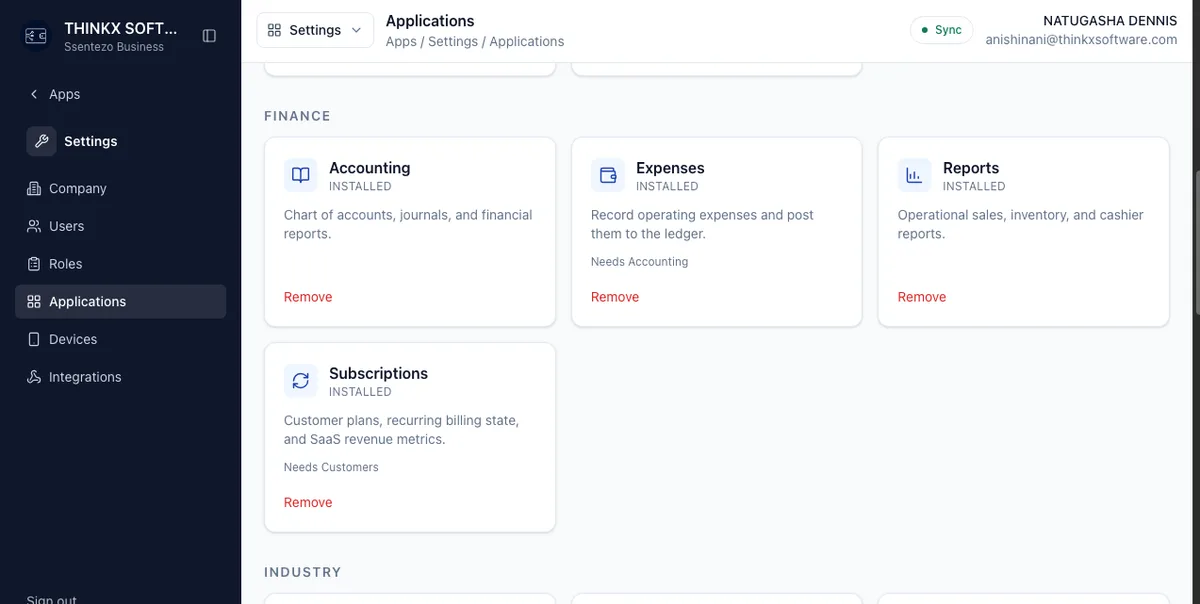The width and height of the screenshot is (1200, 604).
Task: Select the Accounting card title
Action: pyautogui.click(x=370, y=168)
